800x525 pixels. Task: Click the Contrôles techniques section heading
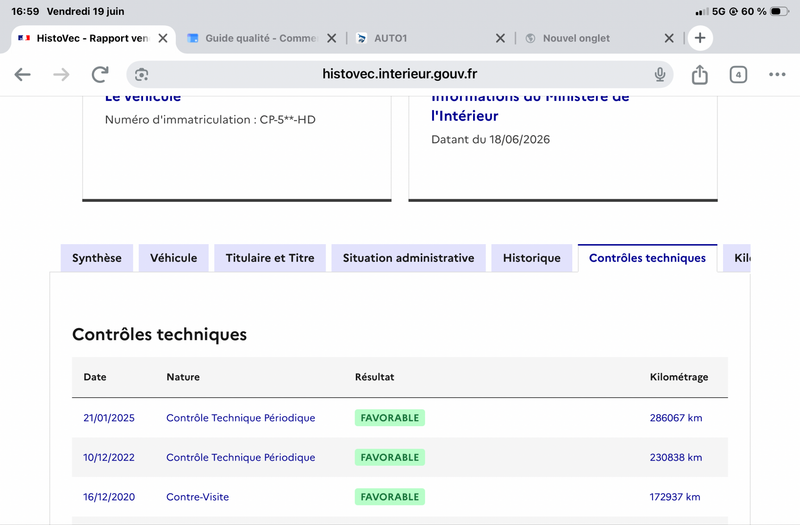click(x=159, y=334)
